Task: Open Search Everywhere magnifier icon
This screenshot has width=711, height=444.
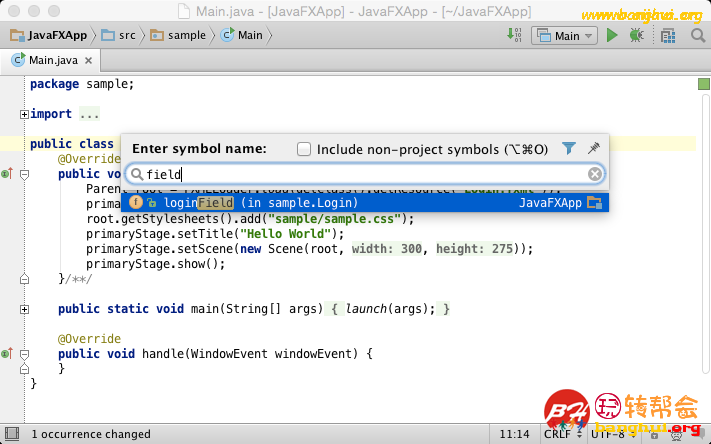Action: click(698, 35)
